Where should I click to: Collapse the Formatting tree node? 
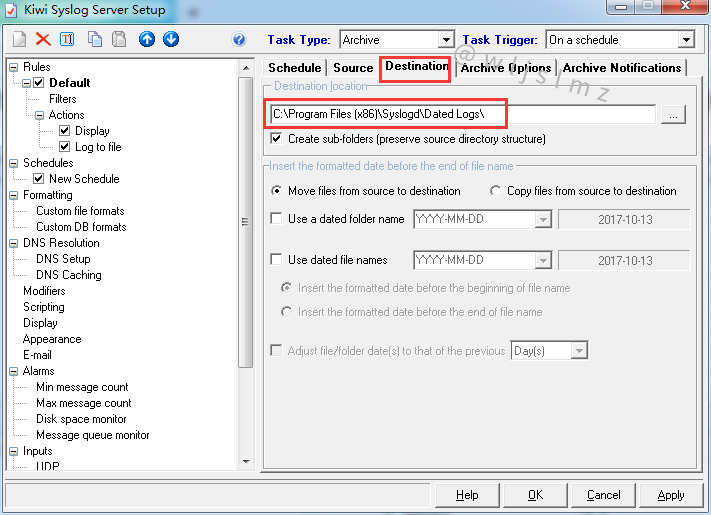[14, 195]
